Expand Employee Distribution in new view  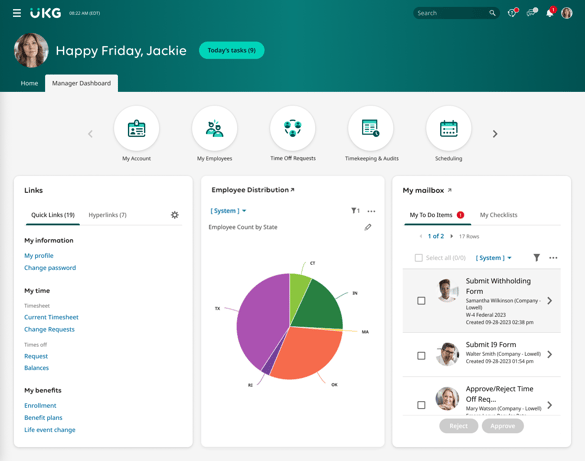point(292,190)
